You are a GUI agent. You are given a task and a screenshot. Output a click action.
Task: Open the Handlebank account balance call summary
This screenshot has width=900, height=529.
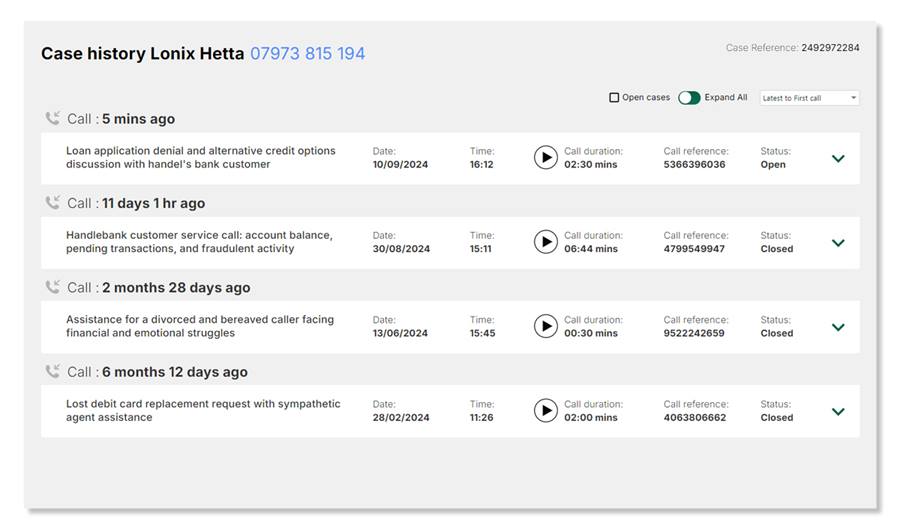(x=198, y=242)
